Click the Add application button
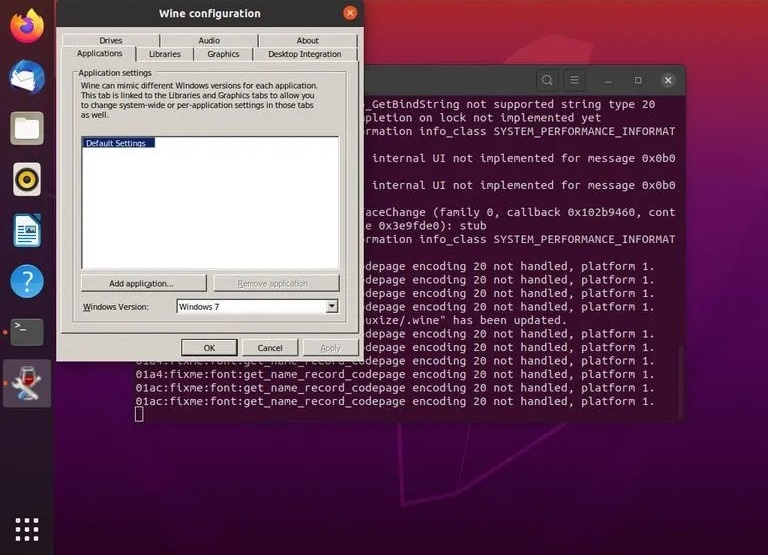 click(143, 283)
